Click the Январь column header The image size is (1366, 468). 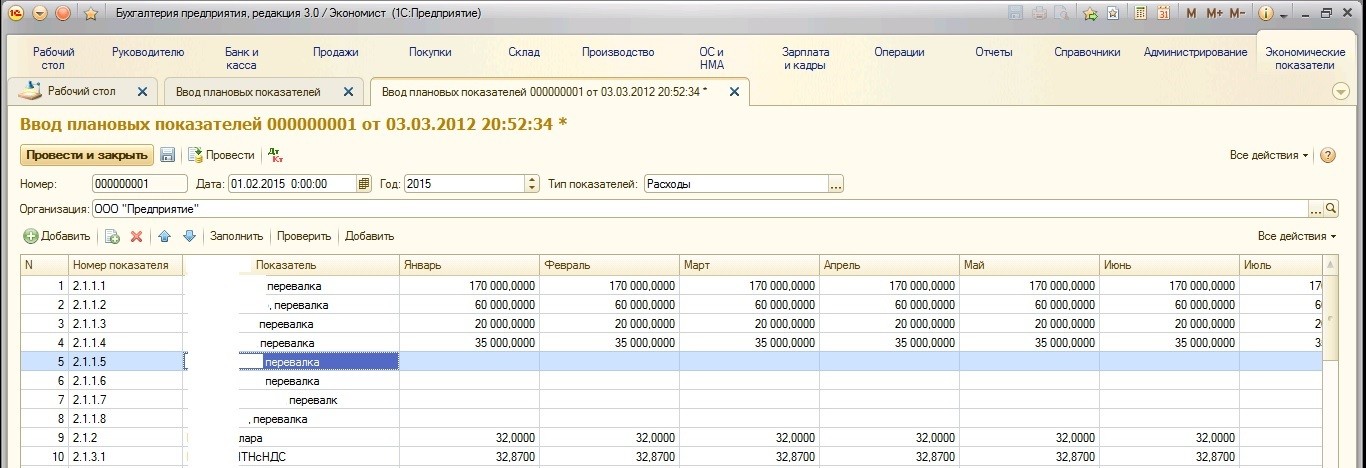pos(469,265)
